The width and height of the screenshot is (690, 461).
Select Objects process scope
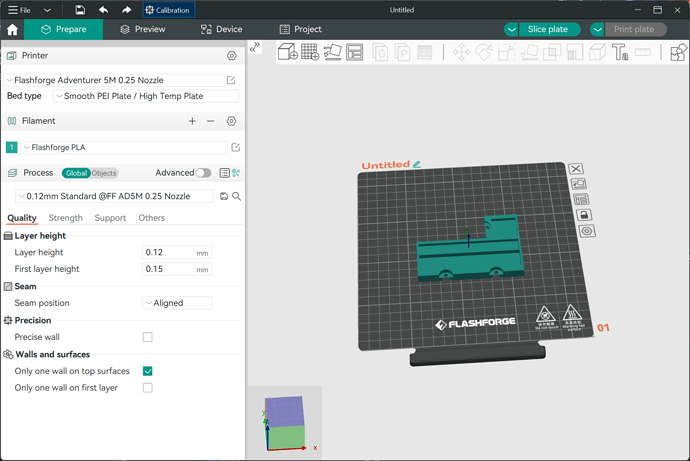click(x=104, y=173)
